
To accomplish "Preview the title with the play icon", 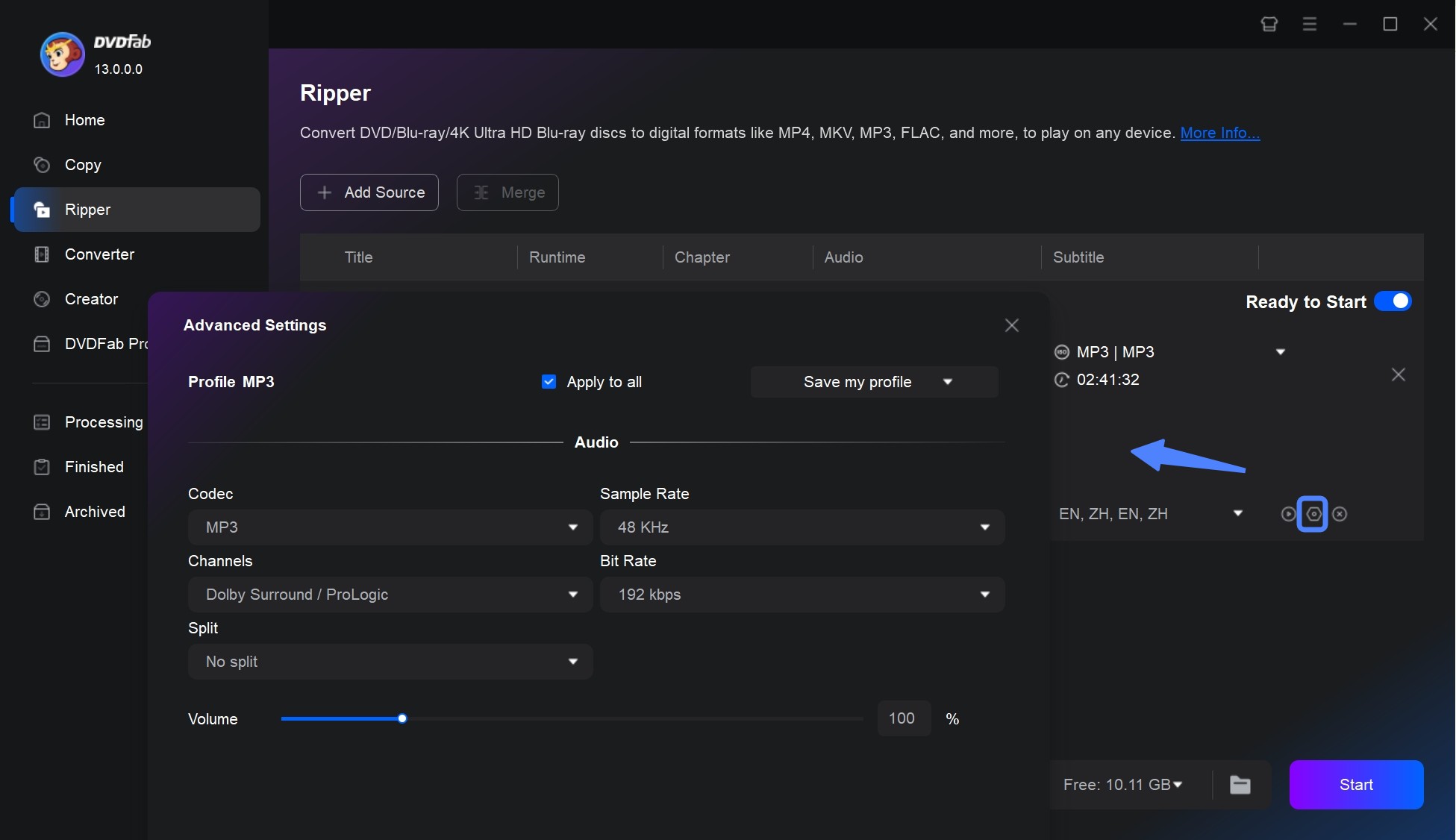I will 1288,514.
